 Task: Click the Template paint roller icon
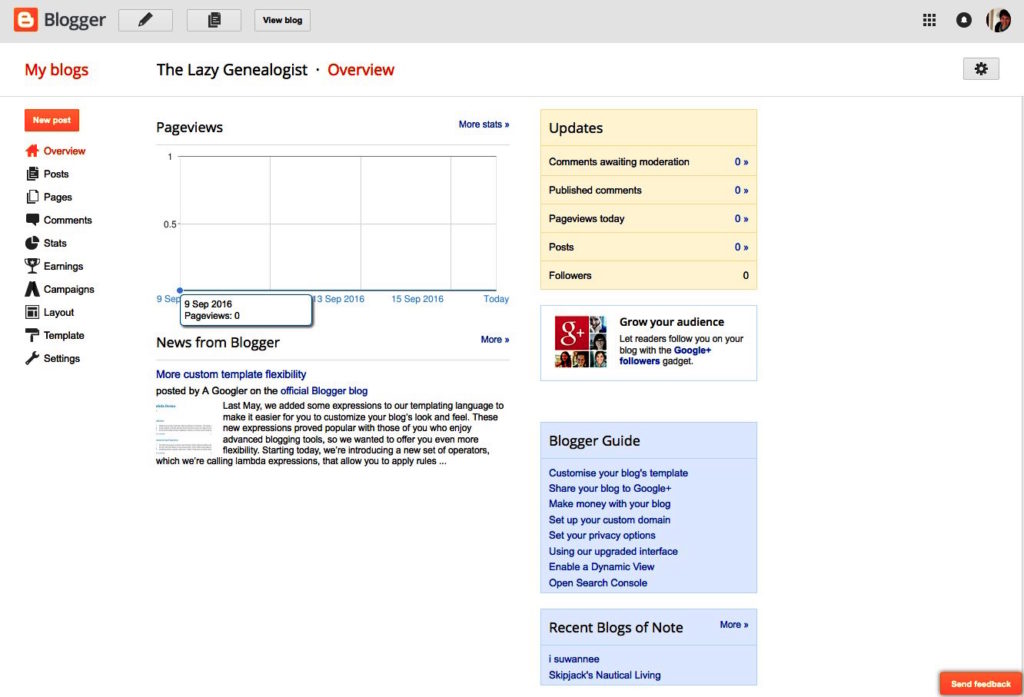(x=32, y=335)
